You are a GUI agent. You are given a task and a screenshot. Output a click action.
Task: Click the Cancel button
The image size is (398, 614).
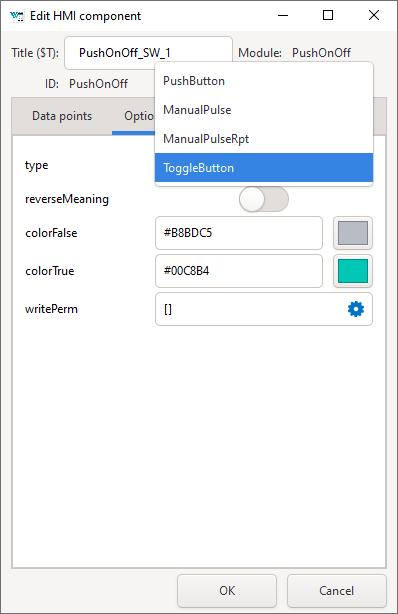click(x=336, y=591)
